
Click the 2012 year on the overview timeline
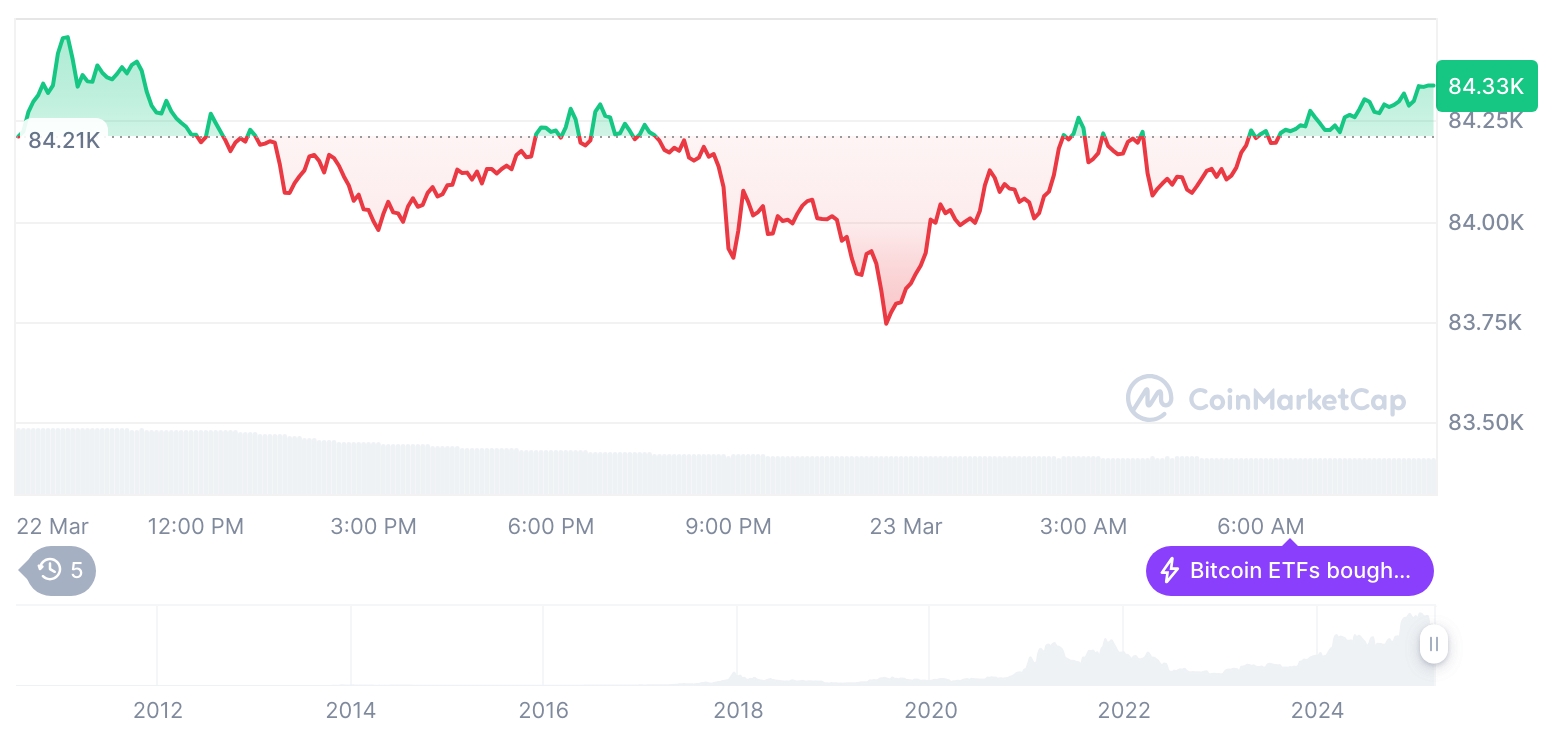[x=158, y=710]
